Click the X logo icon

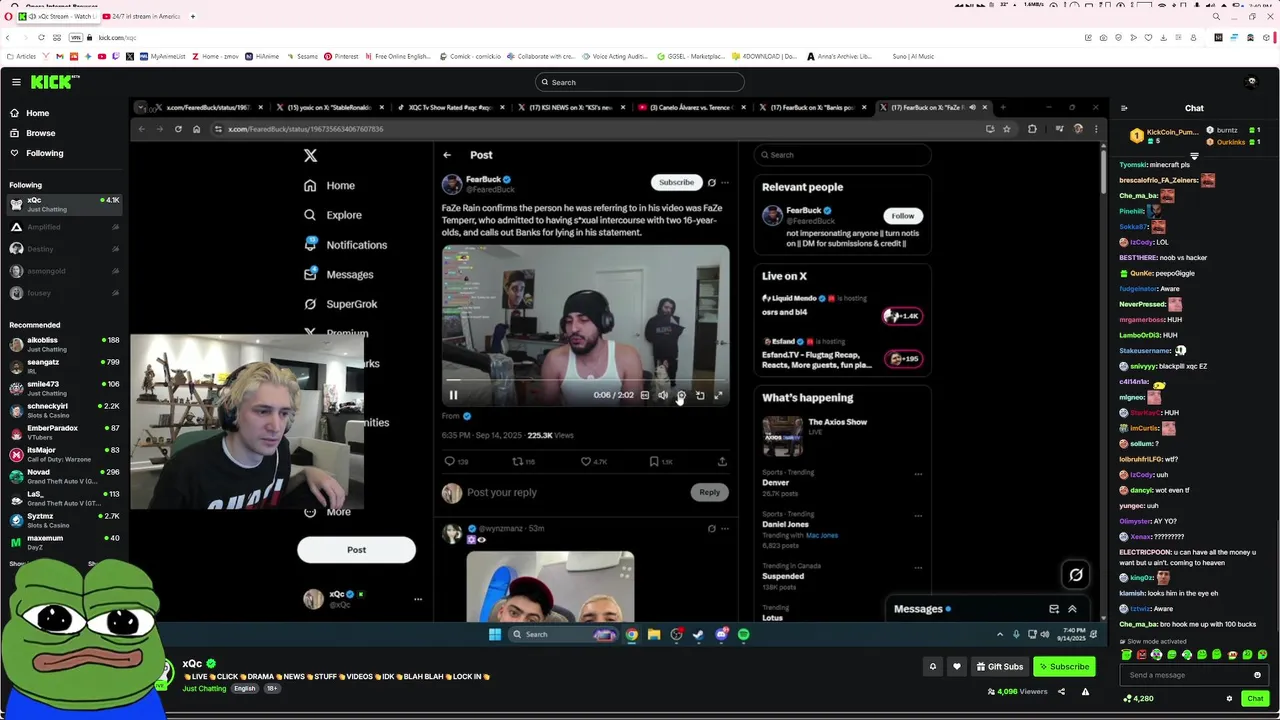pyautogui.click(x=310, y=155)
